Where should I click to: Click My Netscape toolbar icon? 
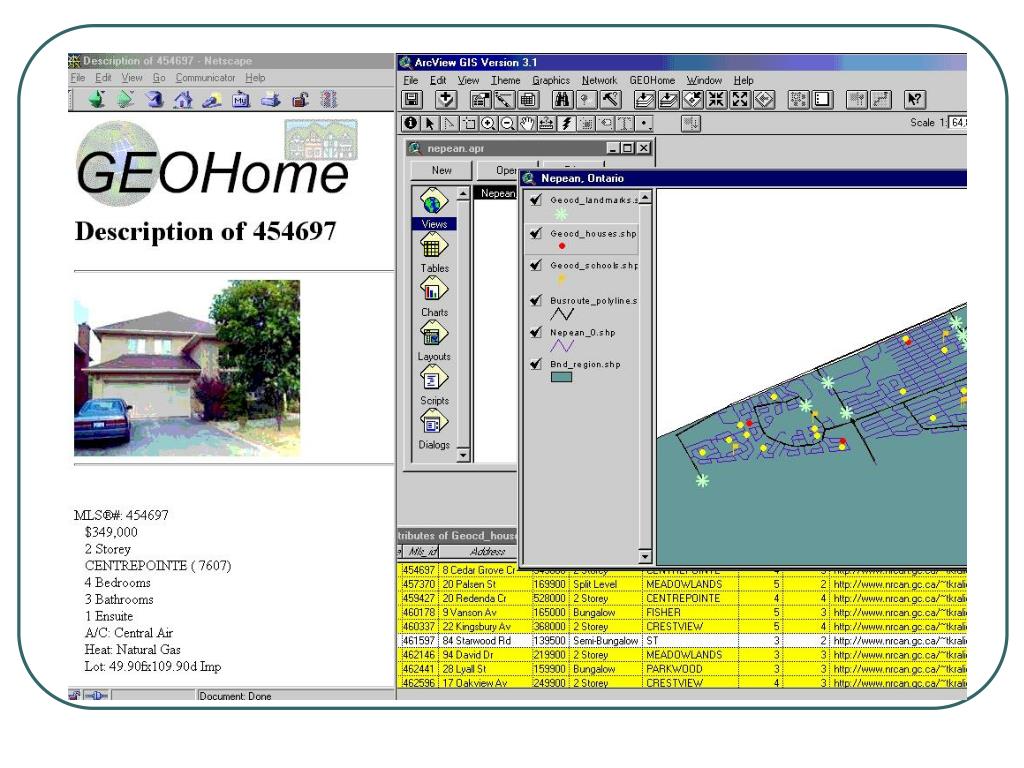pos(241,99)
